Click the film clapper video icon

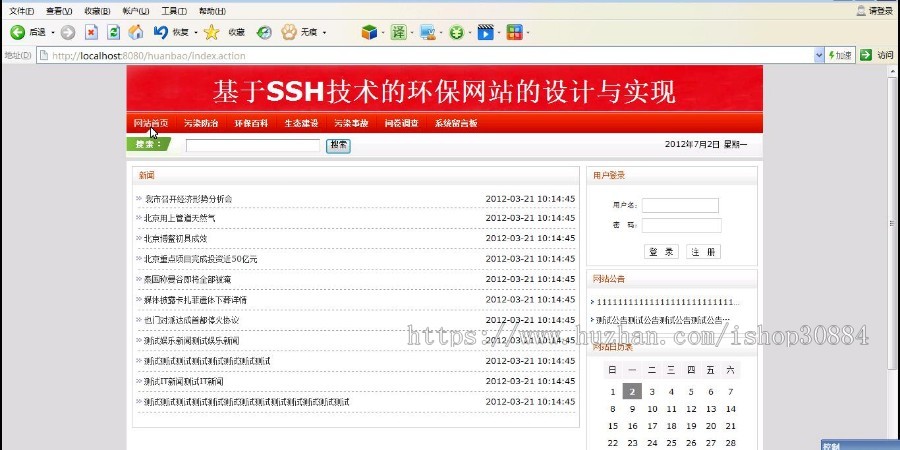(486, 32)
